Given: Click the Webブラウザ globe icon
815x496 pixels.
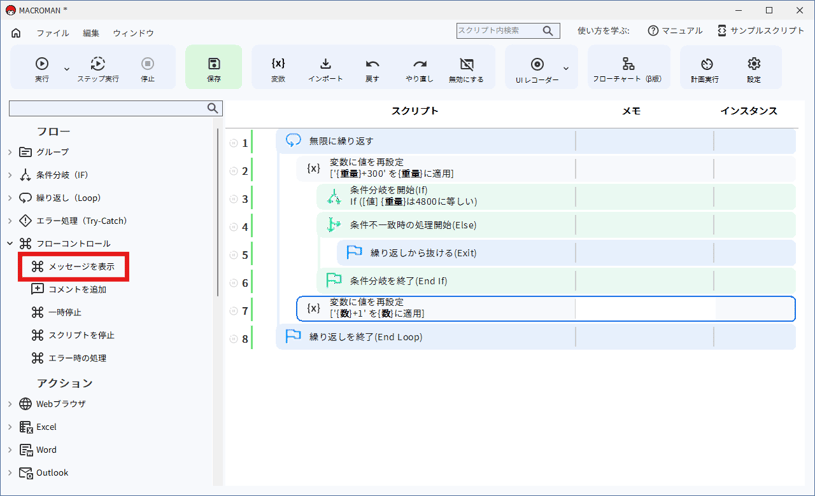Looking at the screenshot, I should tap(25, 404).
